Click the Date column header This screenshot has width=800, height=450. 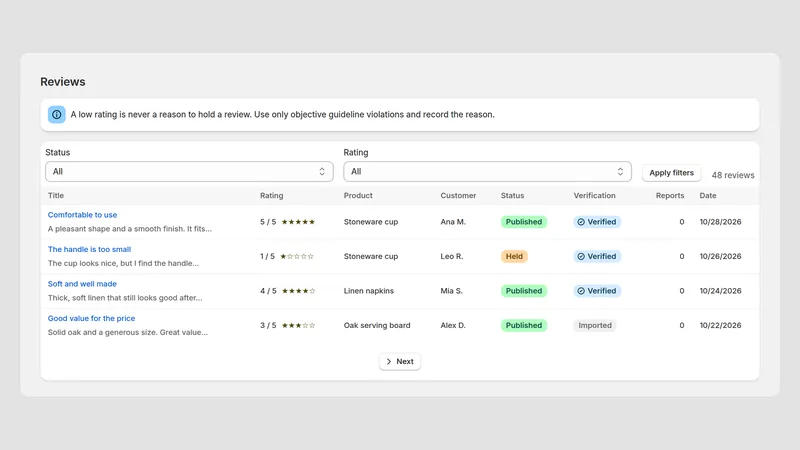(x=708, y=195)
